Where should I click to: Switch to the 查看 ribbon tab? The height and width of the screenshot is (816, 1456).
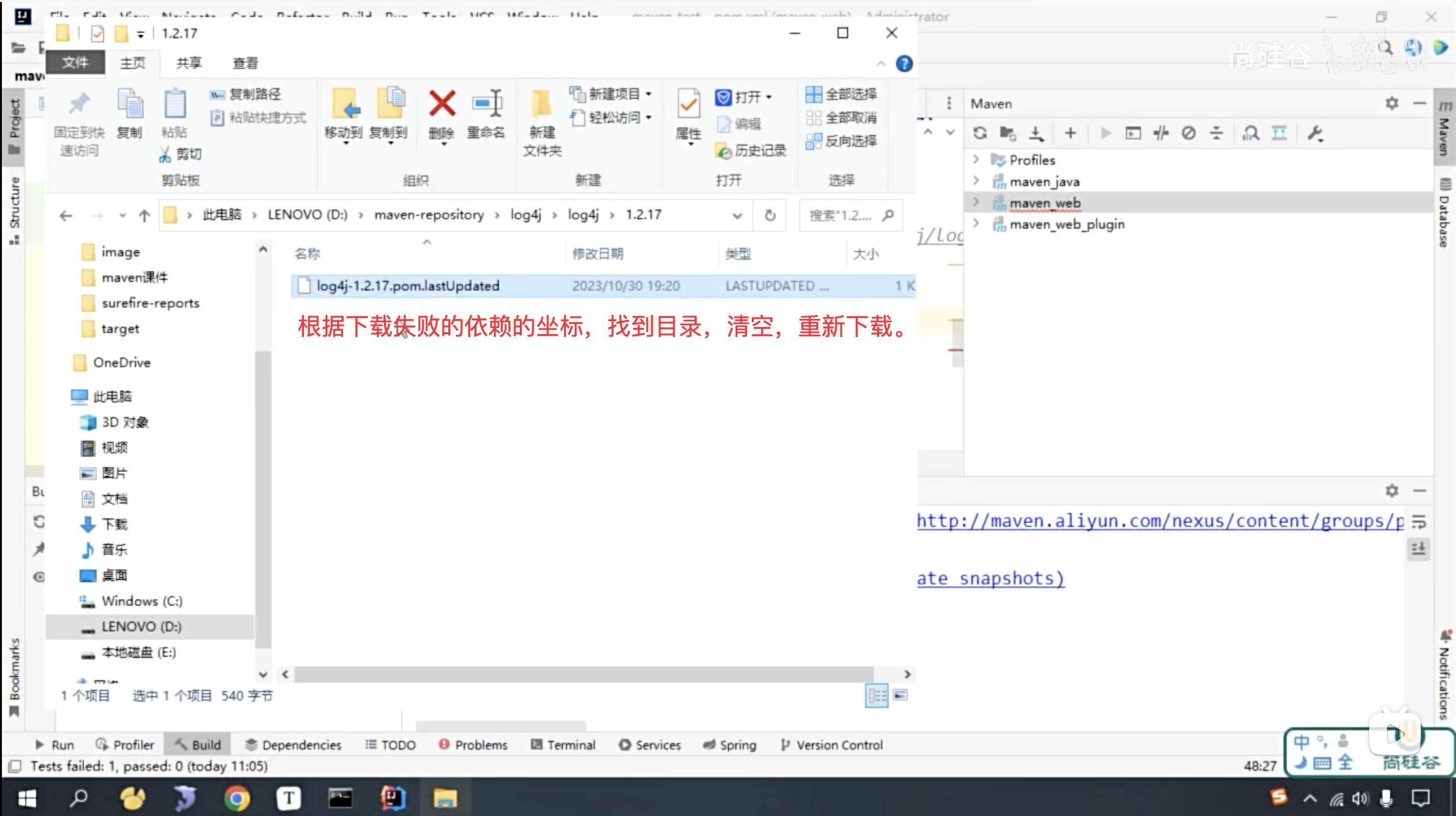tap(245, 63)
